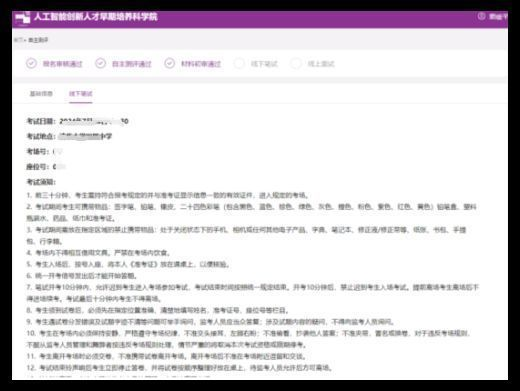This screenshot has height=391, width=520.
Task: Select the 报名审核通过 step label
Action: 62,64
